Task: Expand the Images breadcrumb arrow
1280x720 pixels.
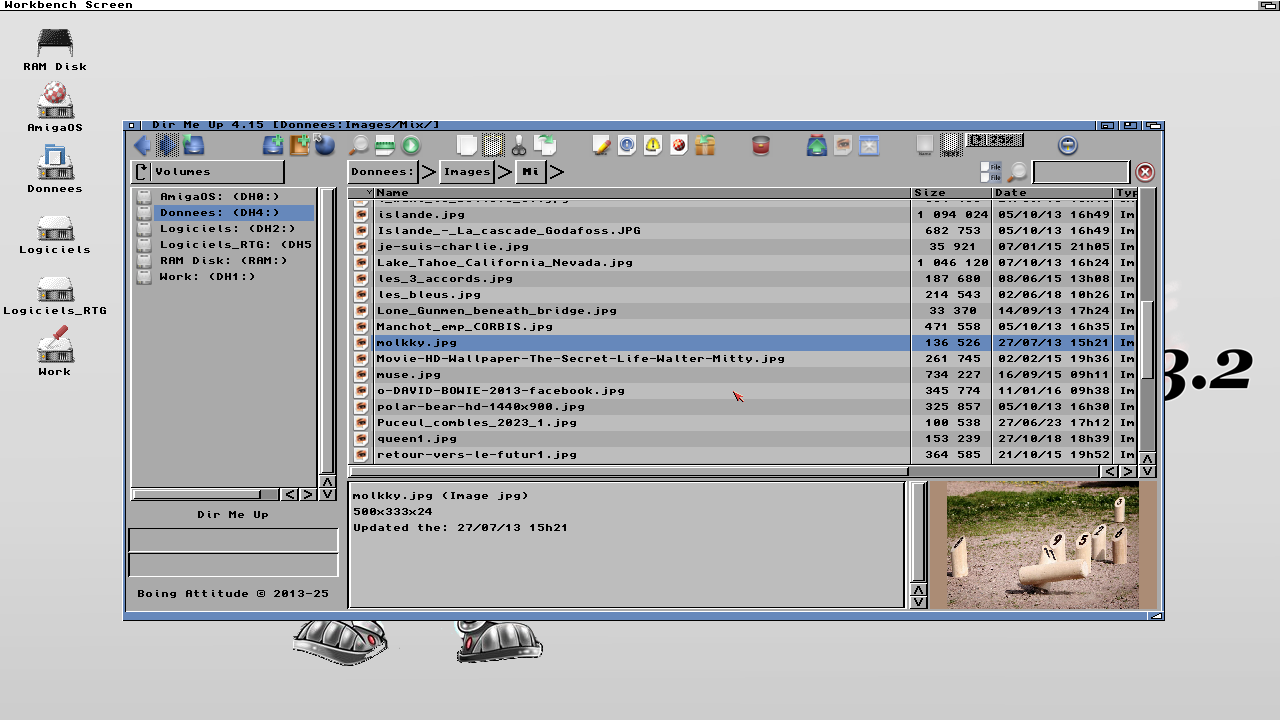Action: 504,171
